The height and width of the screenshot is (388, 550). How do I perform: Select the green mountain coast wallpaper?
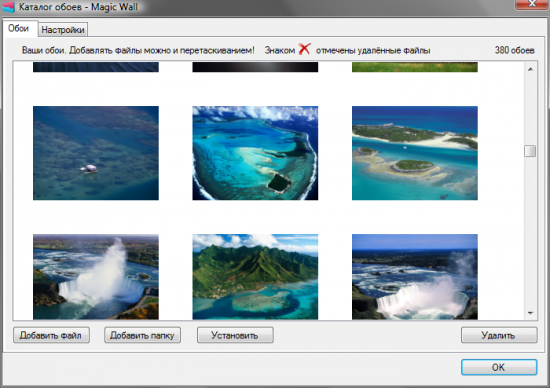(255, 277)
